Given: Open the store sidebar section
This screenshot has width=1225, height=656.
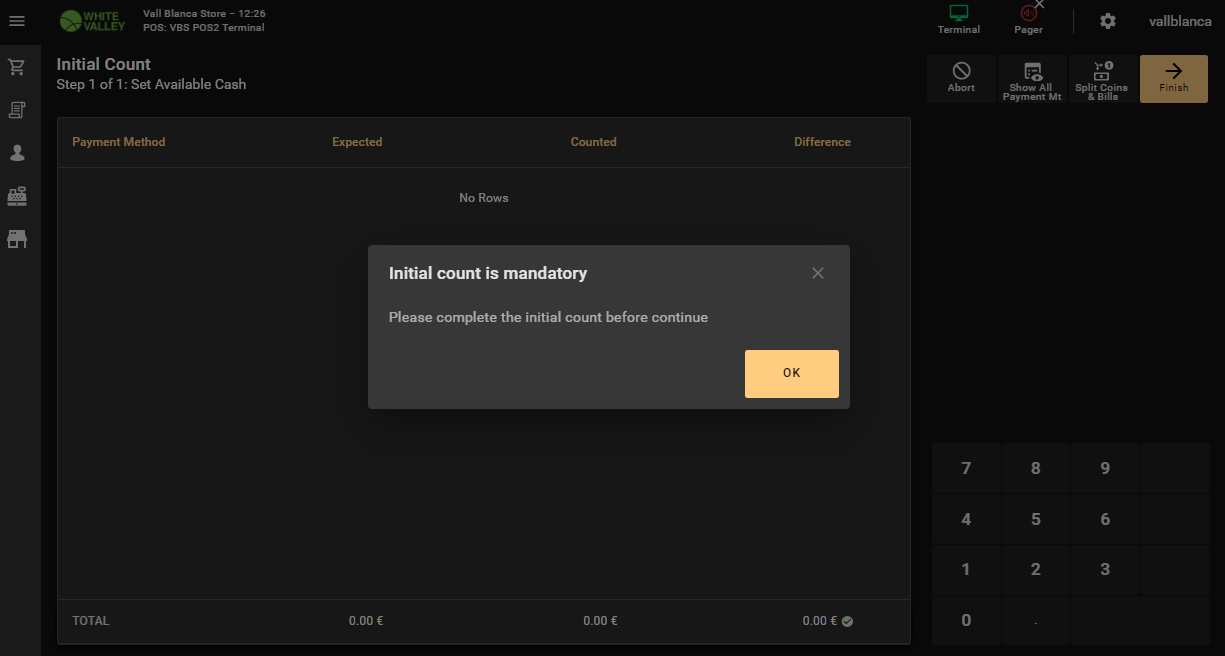Looking at the screenshot, I should pos(17,239).
